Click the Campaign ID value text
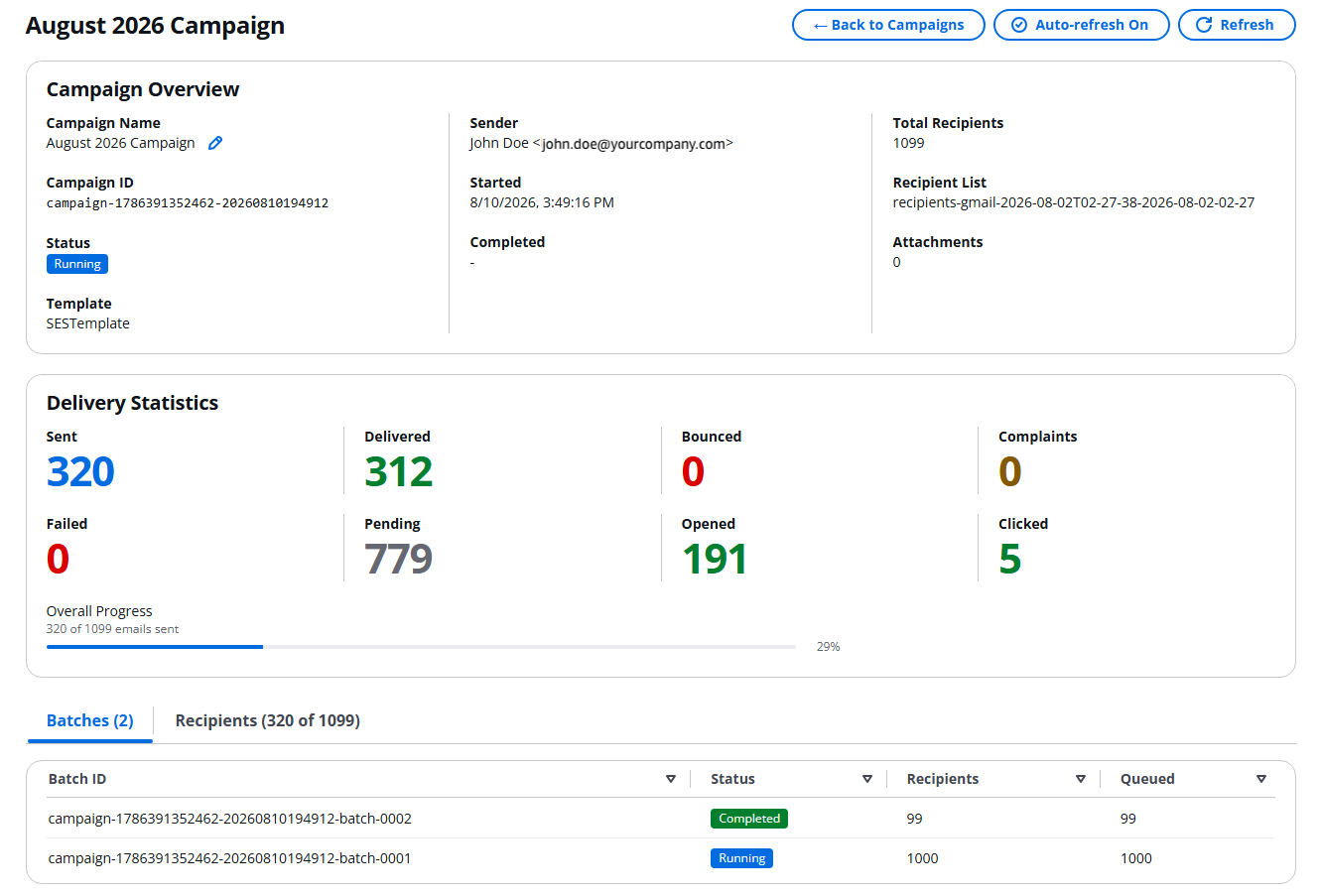The image size is (1320, 896). (188, 203)
